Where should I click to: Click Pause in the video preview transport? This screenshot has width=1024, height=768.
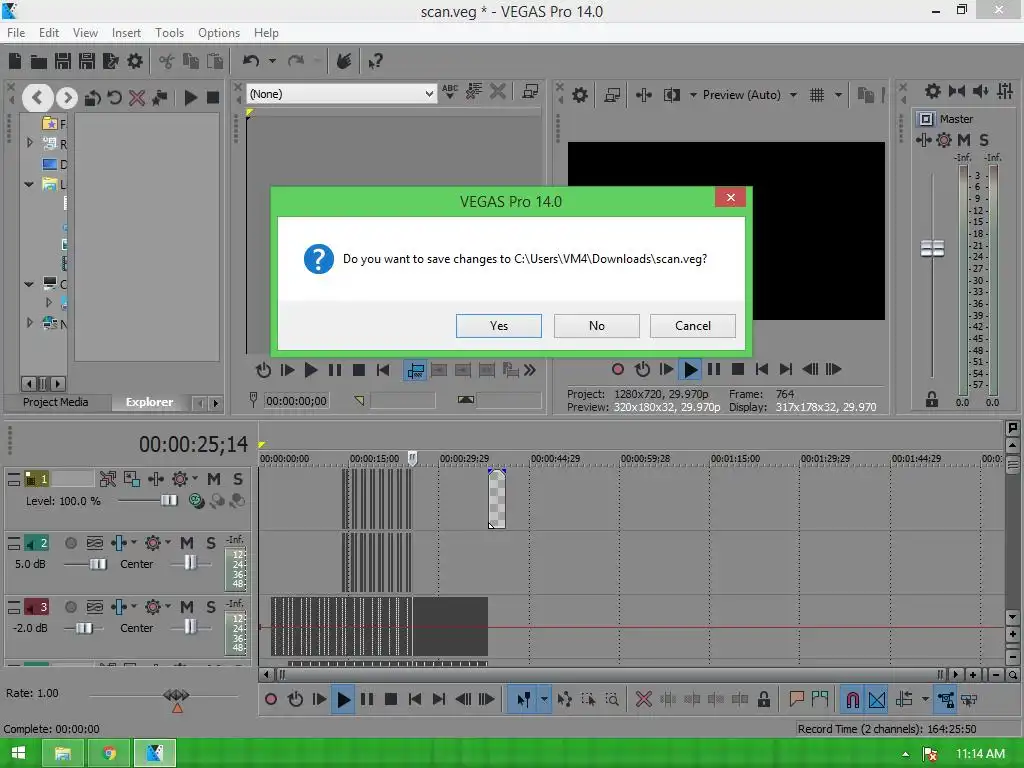point(714,370)
